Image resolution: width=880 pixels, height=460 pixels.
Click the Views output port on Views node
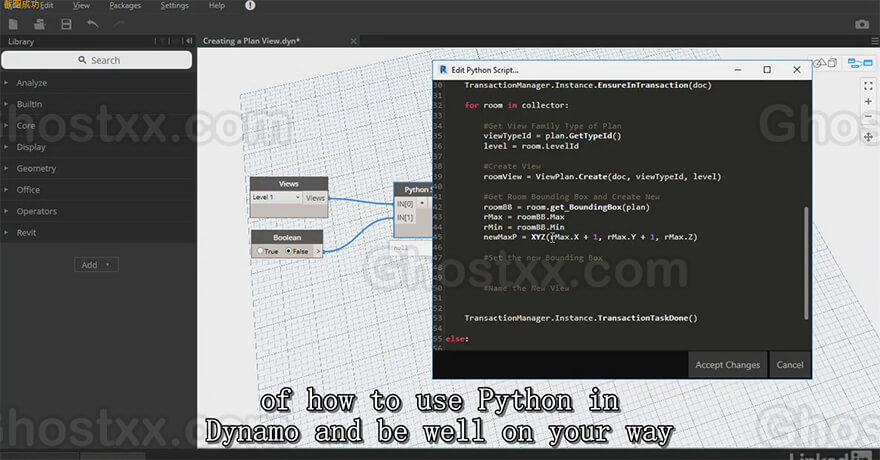click(x=315, y=197)
